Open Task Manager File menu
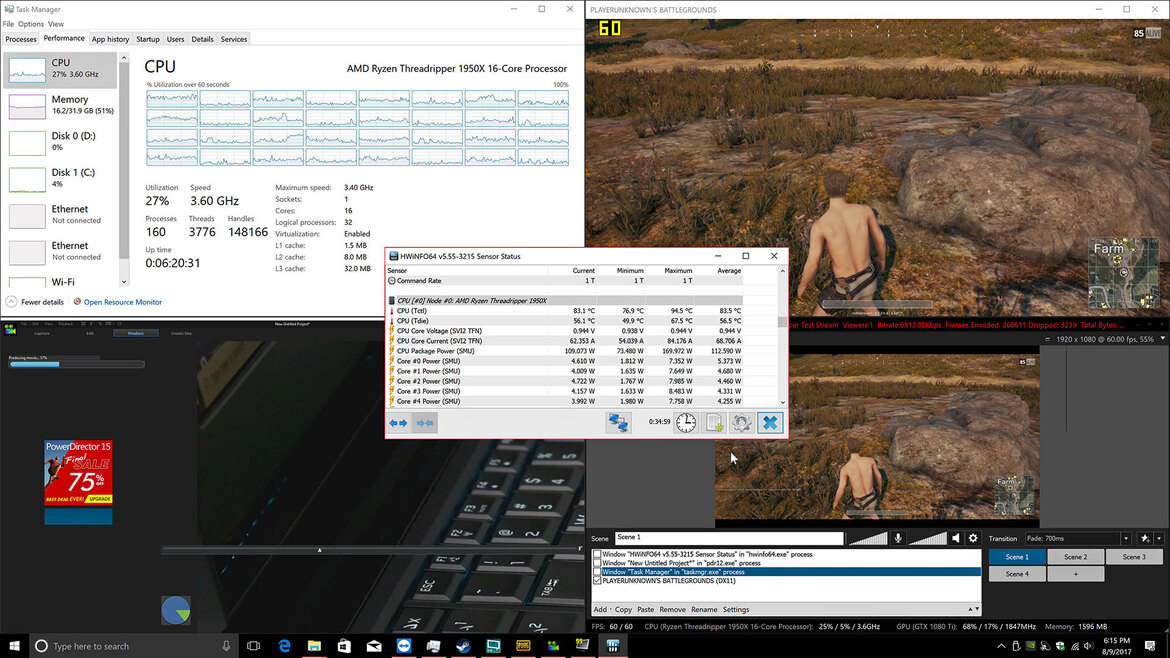 (8, 24)
